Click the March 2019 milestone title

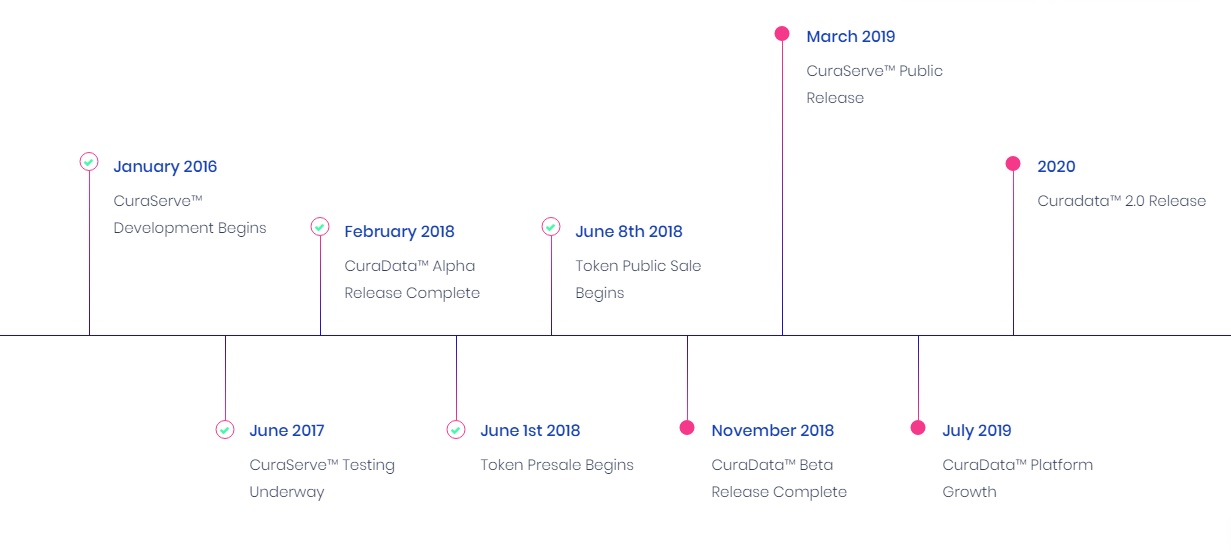click(851, 37)
